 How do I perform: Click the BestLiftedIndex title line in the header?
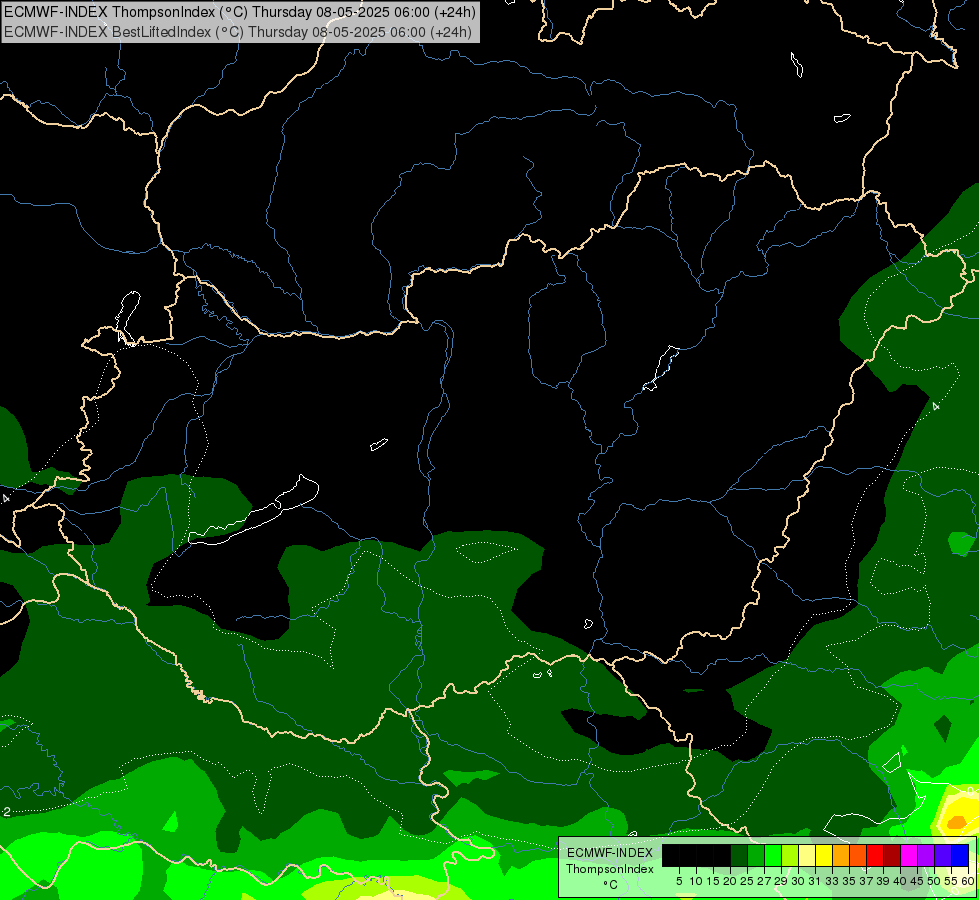click(238, 32)
